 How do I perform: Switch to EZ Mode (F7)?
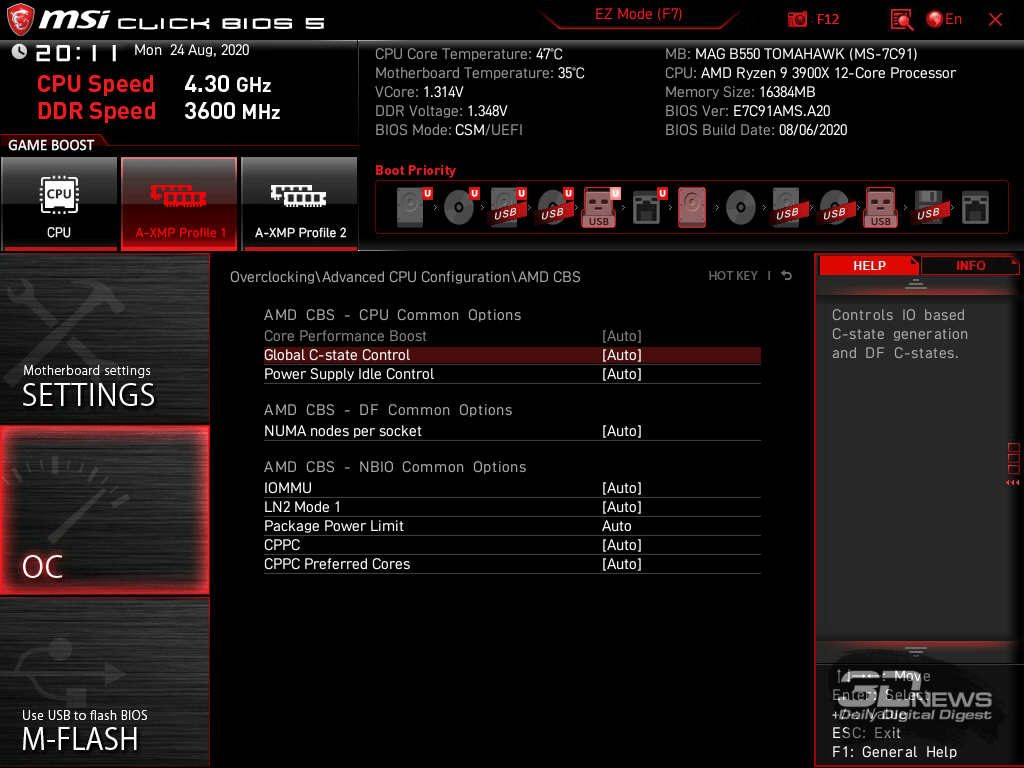pos(639,14)
